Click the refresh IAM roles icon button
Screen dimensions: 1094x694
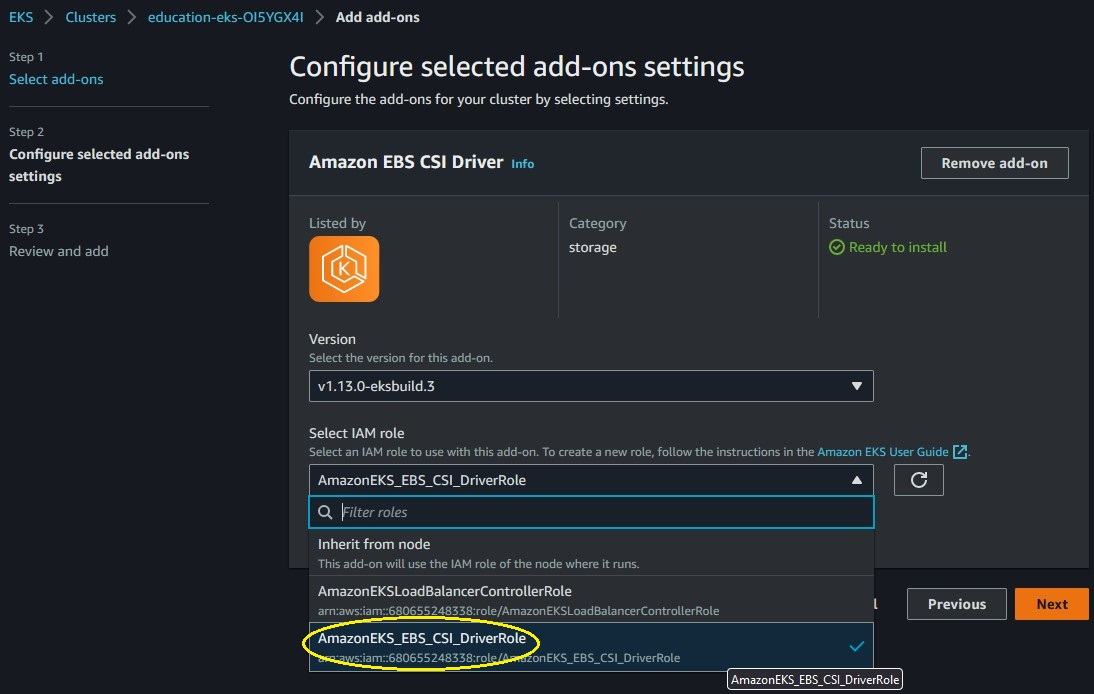click(918, 480)
